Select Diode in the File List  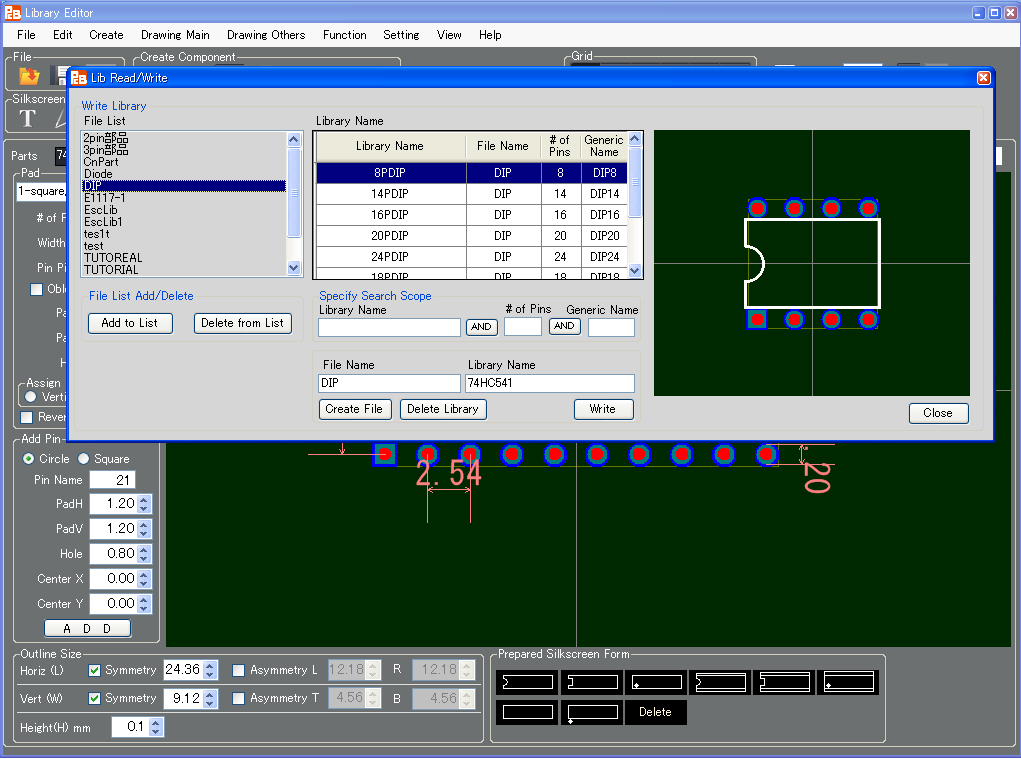[x=184, y=174]
